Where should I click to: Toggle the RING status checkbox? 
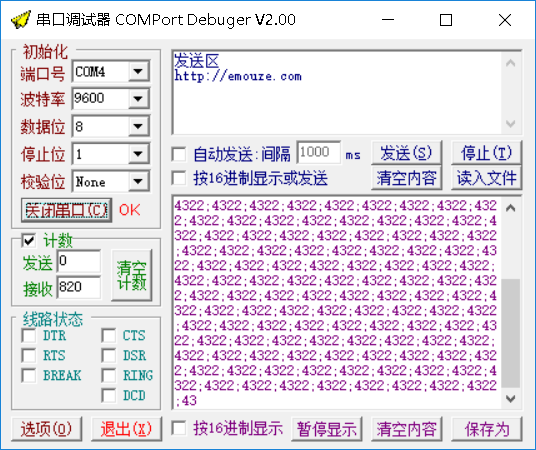pyautogui.click(x=108, y=375)
